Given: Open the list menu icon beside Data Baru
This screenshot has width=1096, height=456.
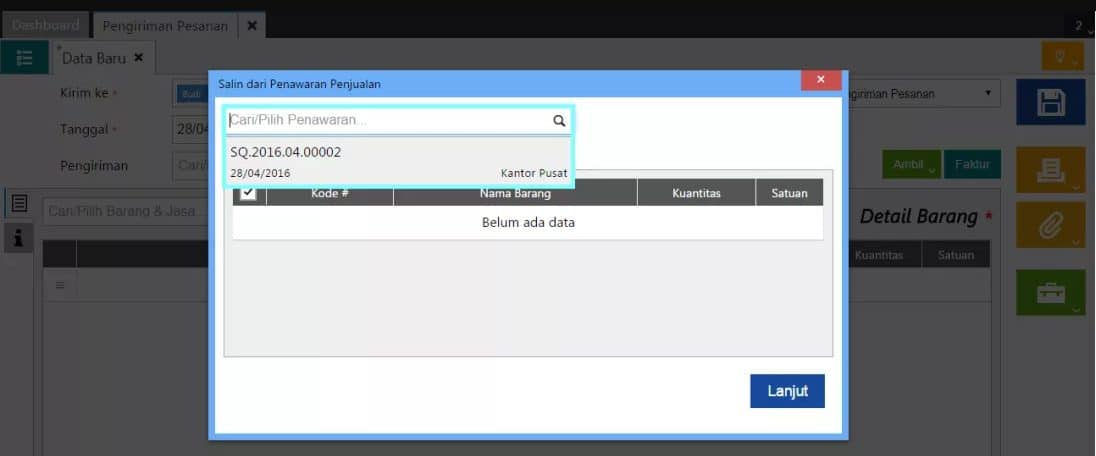Looking at the screenshot, I should 24,57.
